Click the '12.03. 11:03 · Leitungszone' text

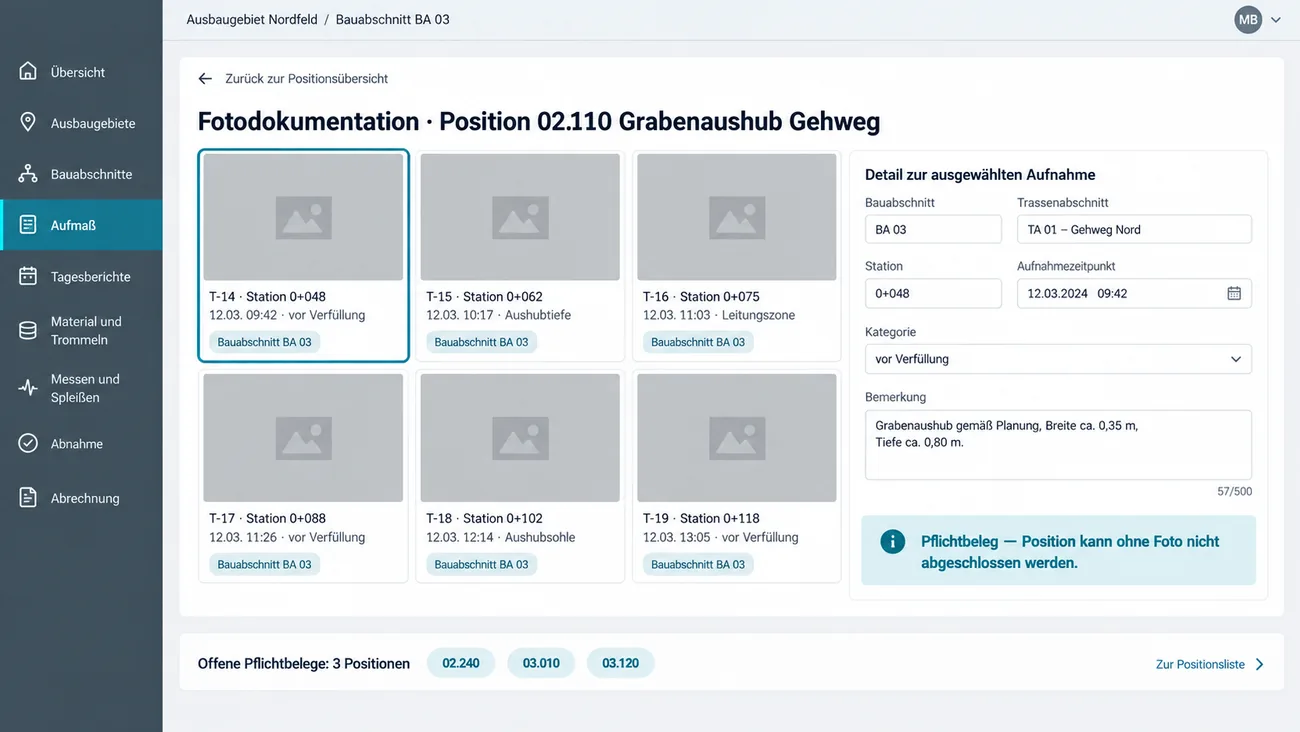(x=719, y=315)
